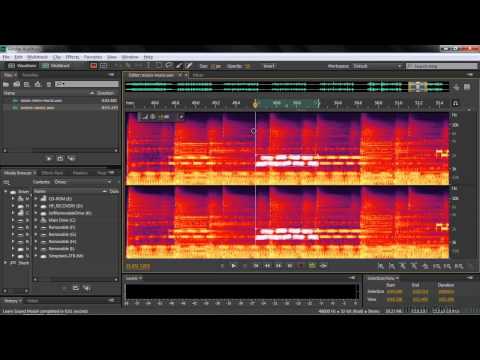Open the Edit menu
Screen dimensions: 480x360
click(x=18, y=57)
